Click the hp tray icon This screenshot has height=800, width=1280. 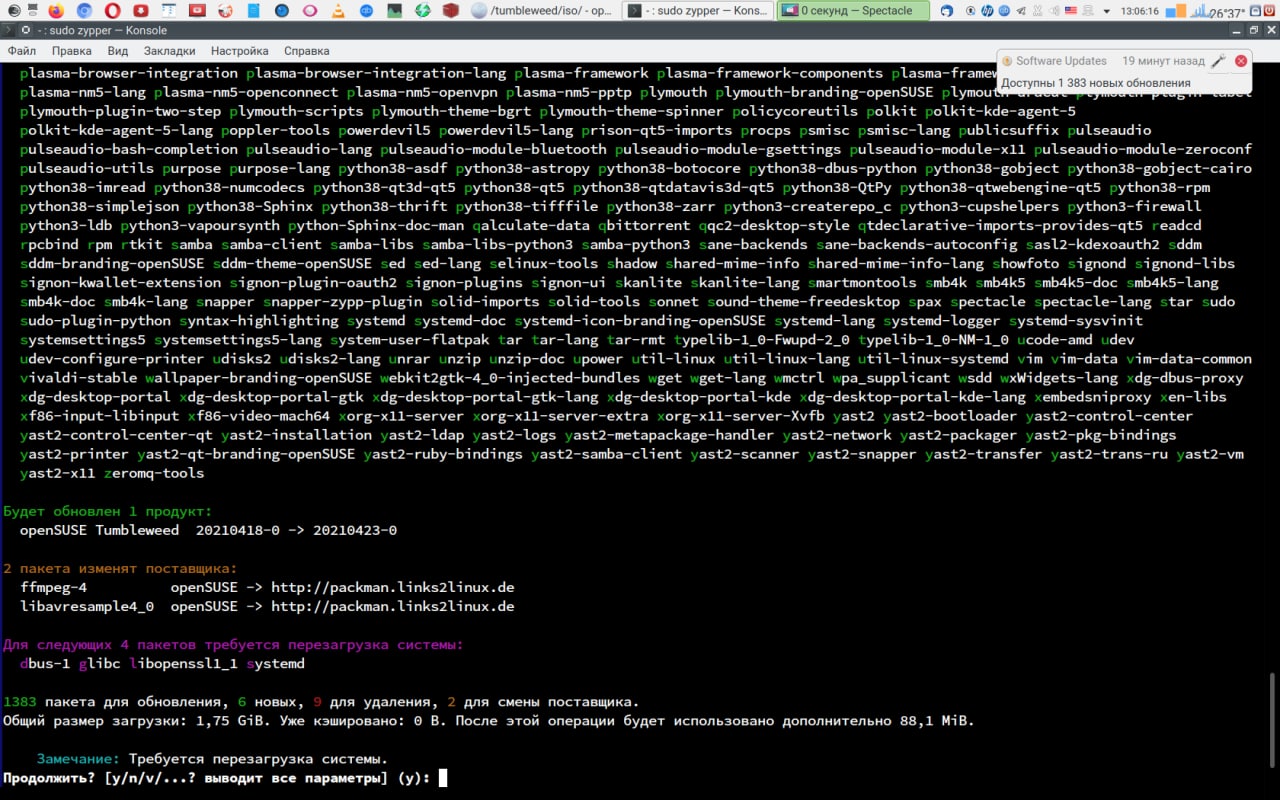tap(987, 10)
